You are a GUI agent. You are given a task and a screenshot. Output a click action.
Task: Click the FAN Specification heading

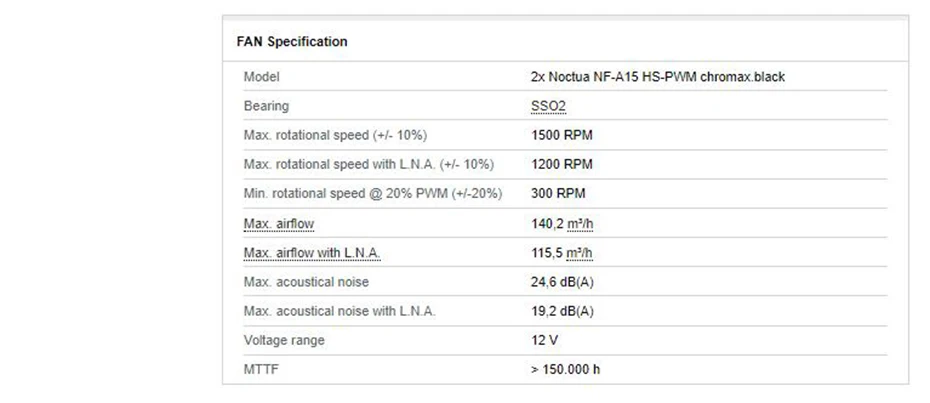292,42
